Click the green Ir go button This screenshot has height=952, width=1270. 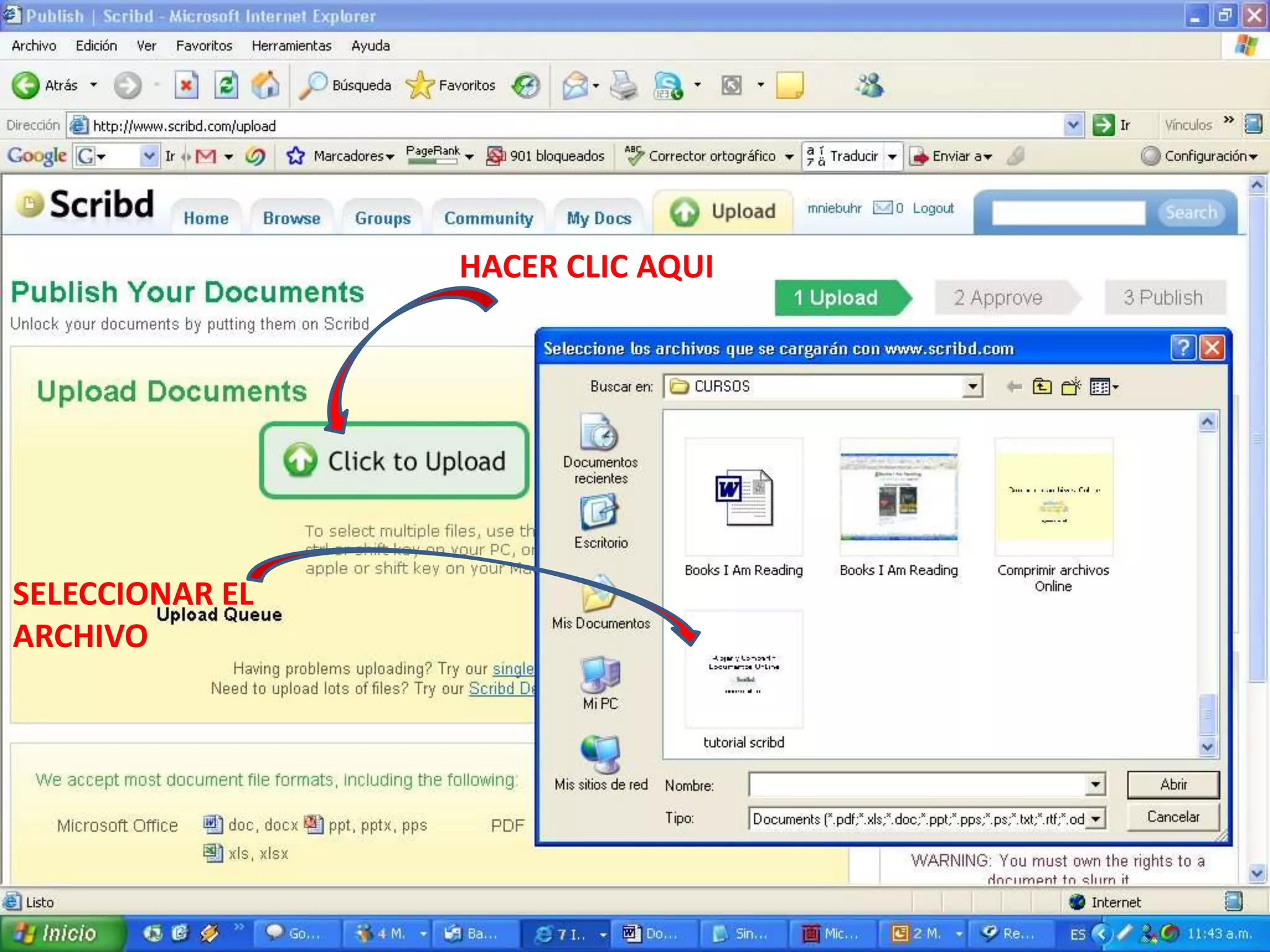click(1111, 125)
